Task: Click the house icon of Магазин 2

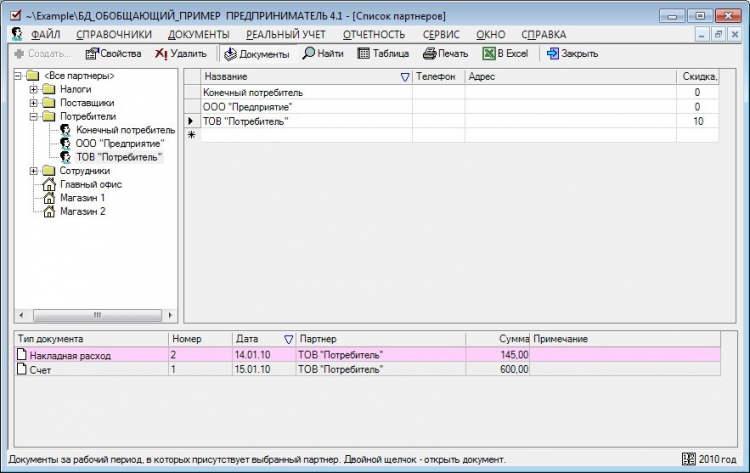Action: 49,211
